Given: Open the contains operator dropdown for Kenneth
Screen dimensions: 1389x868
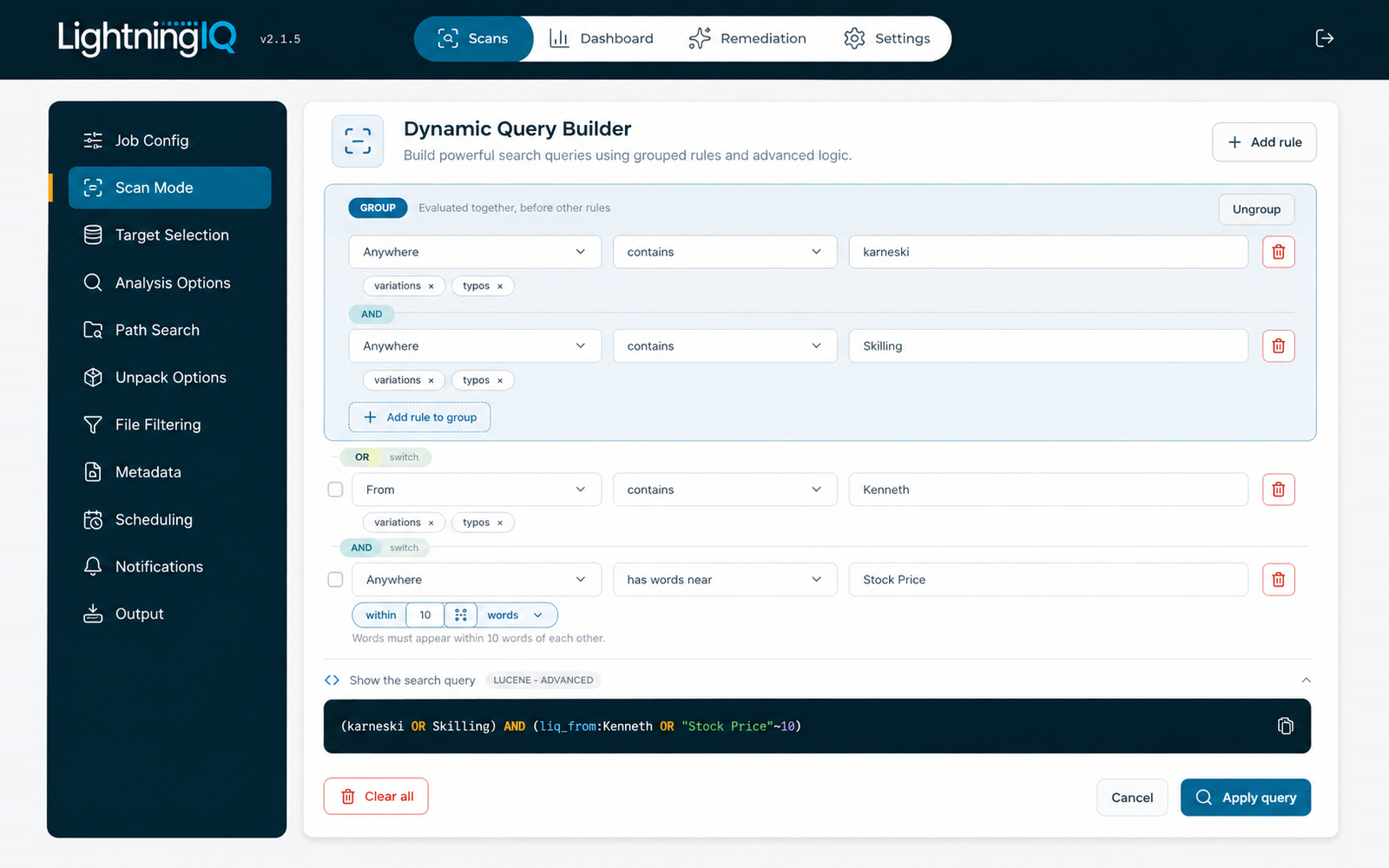Looking at the screenshot, I should [x=725, y=490].
